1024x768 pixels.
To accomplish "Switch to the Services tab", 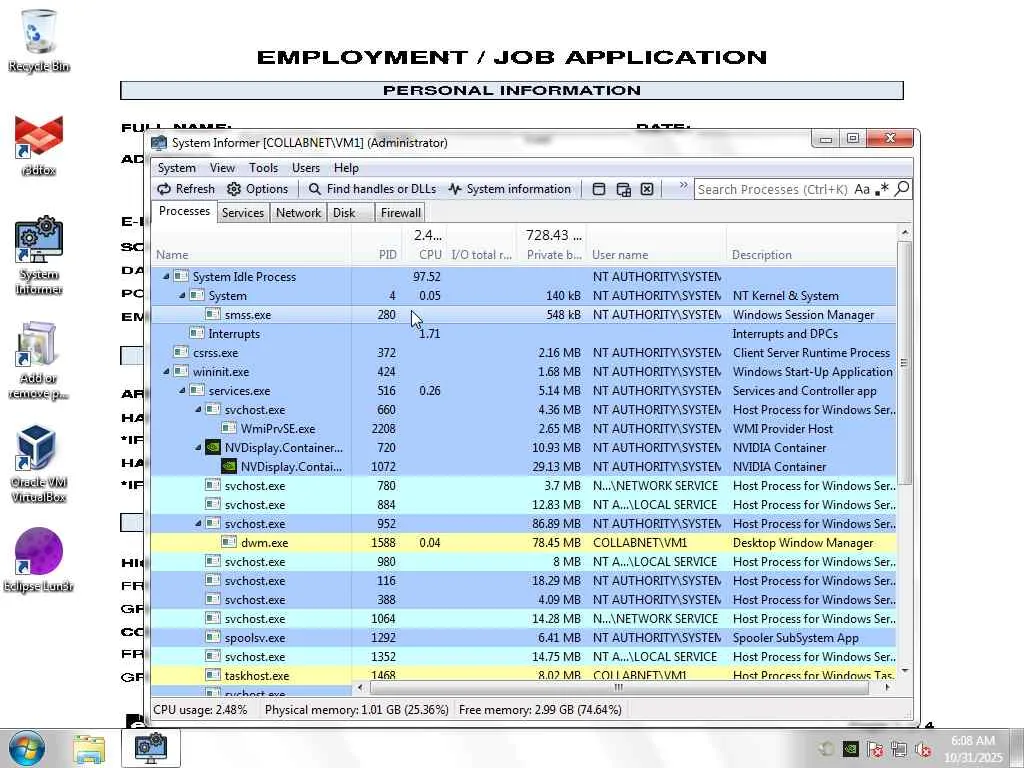I will click(x=242, y=213).
